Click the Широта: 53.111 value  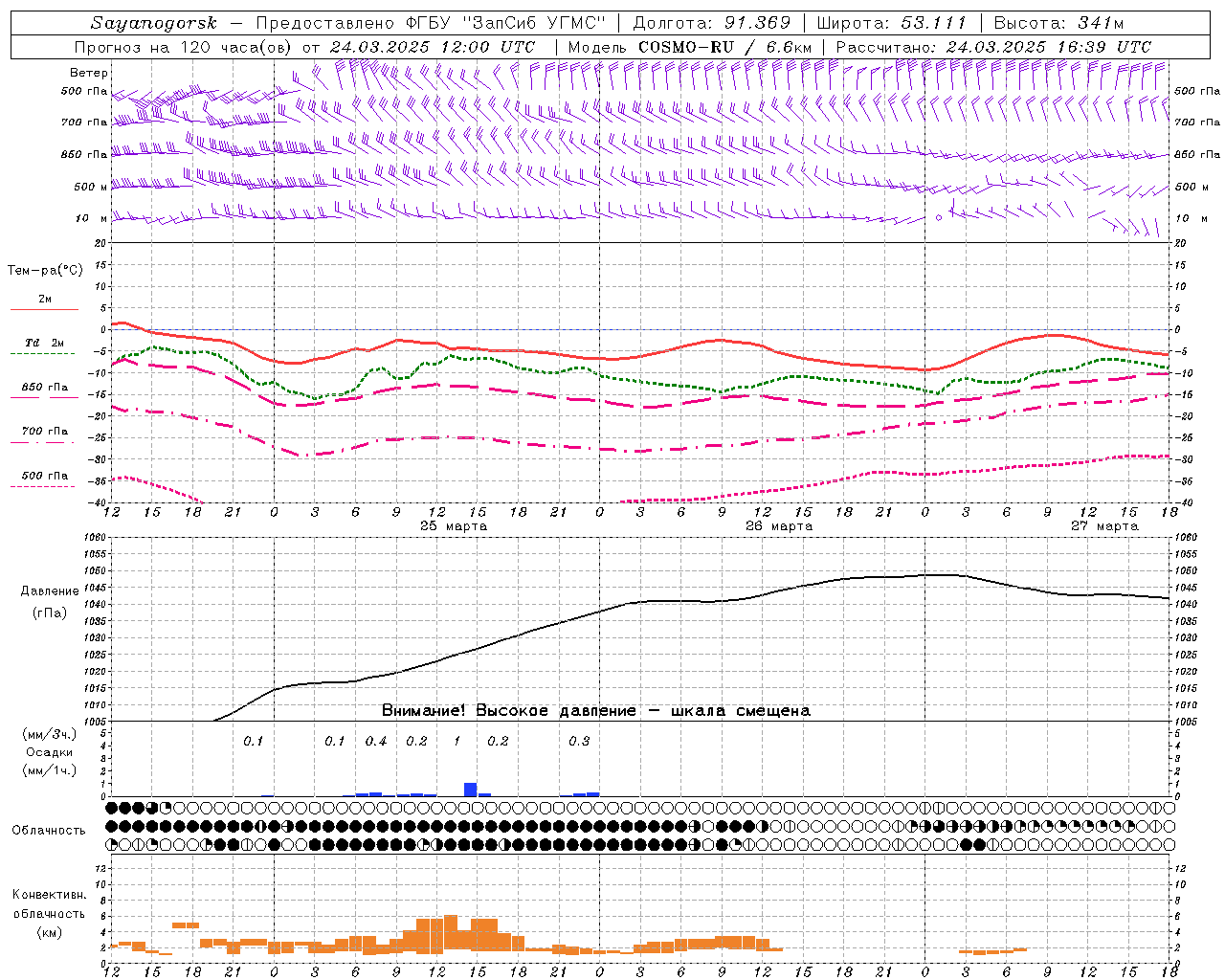(891, 23)
